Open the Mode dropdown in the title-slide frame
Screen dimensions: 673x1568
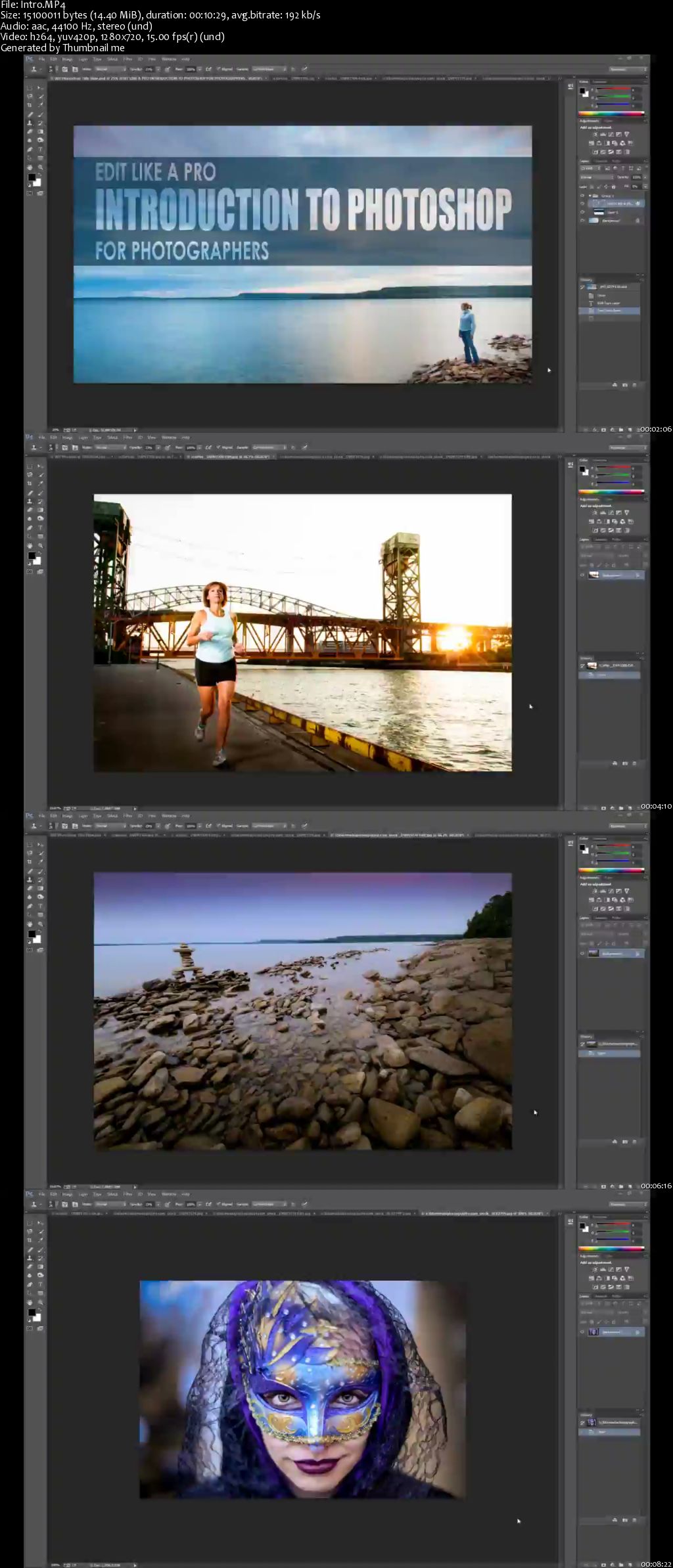tap(110, 69)
